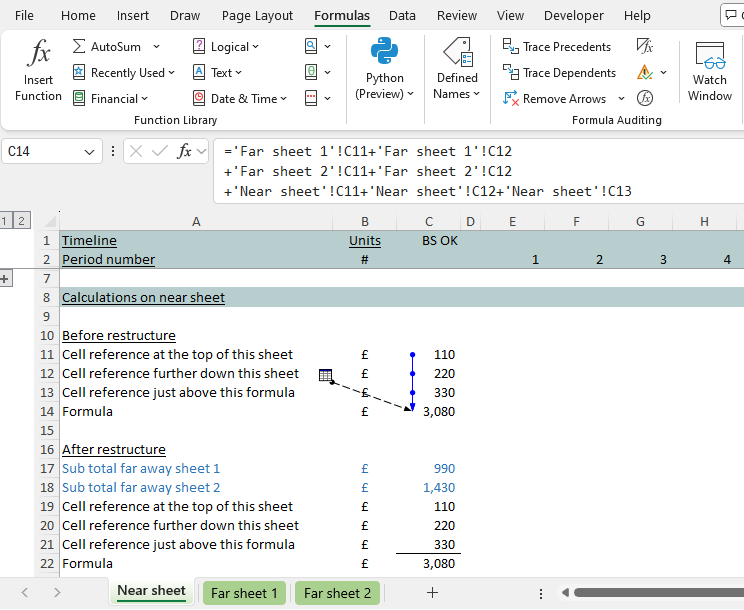The image size is (744, 610).
Task: Click the Error Checking icon
Action: coord(645,73)
